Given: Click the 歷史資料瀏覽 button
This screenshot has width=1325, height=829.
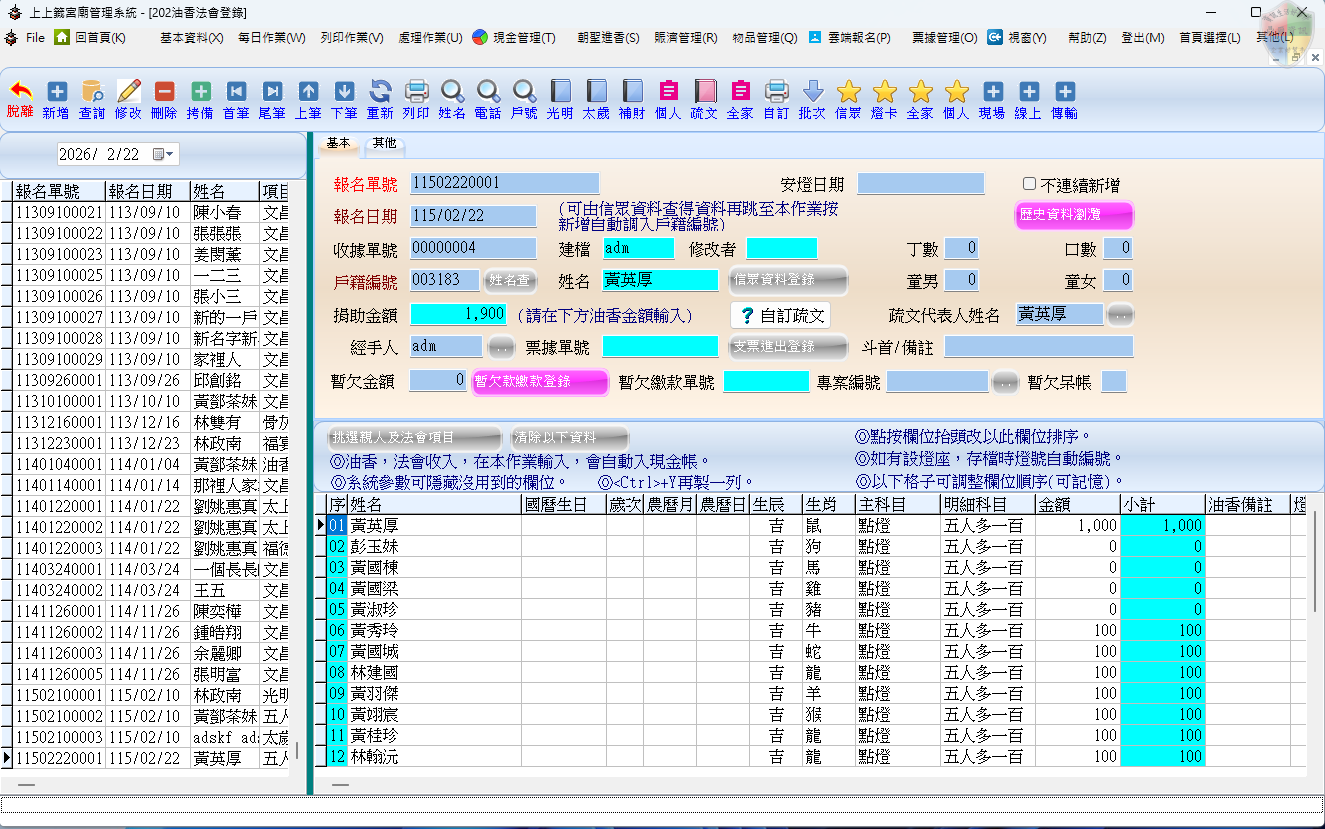Looking at the screenshot, I should pyautogui.click(x=1073, y=215).
